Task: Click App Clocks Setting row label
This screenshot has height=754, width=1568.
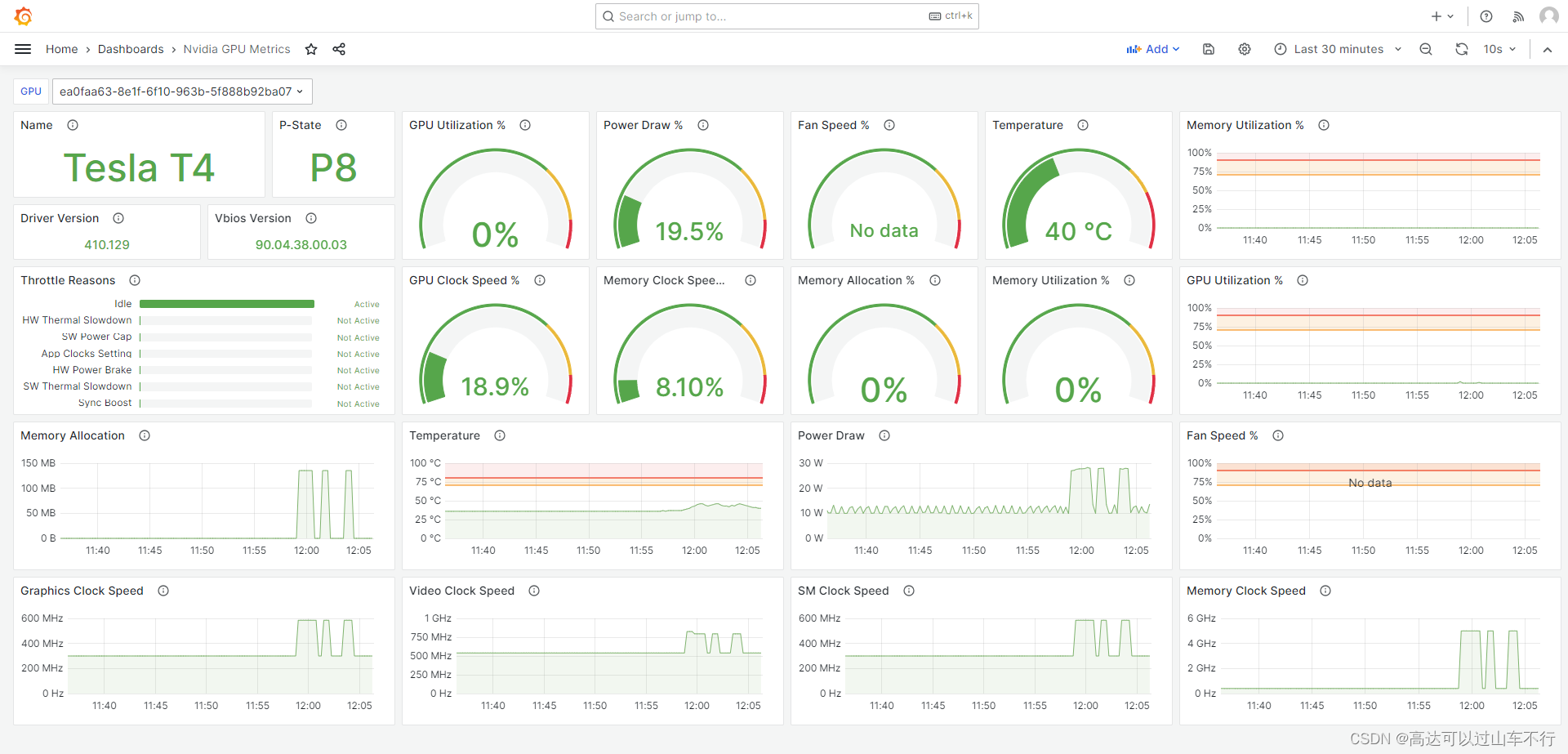Action: click(x=87, y=354)
